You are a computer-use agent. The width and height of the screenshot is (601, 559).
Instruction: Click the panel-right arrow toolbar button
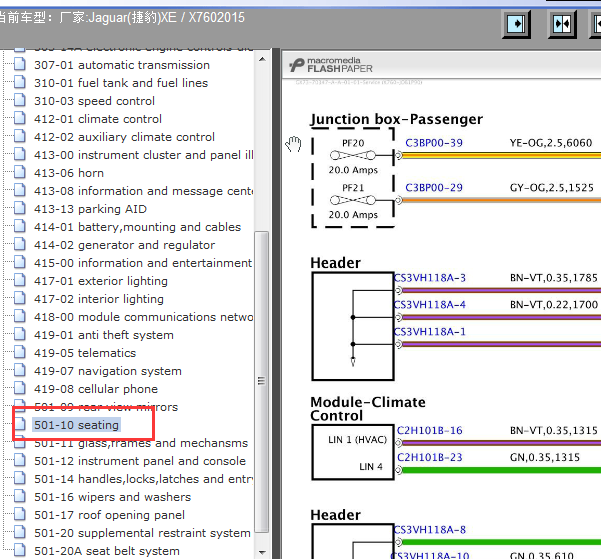[x=516, y=24]
